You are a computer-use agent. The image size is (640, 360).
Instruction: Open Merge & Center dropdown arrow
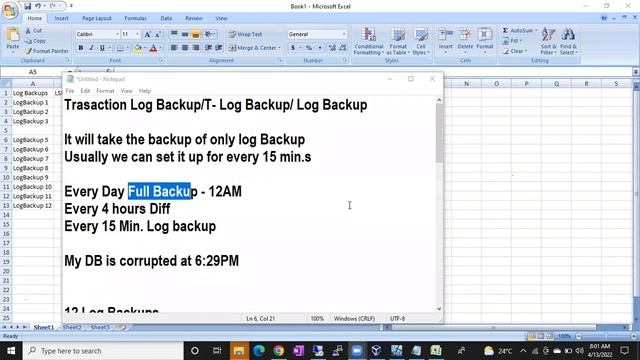coord(280,48)
